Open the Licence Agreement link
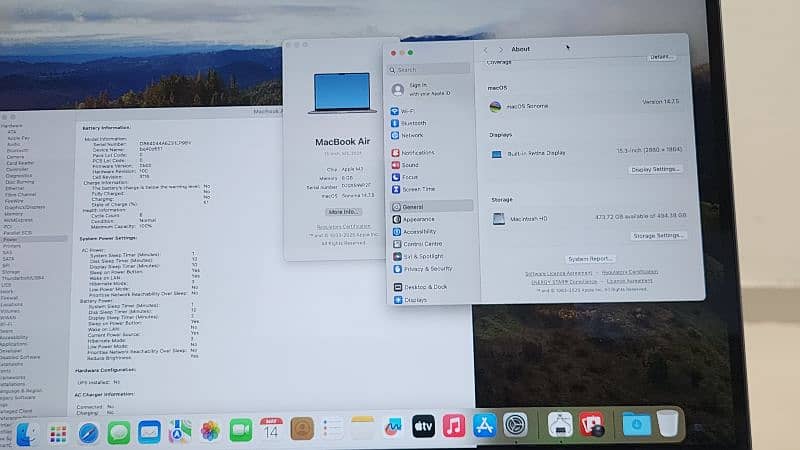The width and height of the screenshot is (800, 450). pos(630,281)
